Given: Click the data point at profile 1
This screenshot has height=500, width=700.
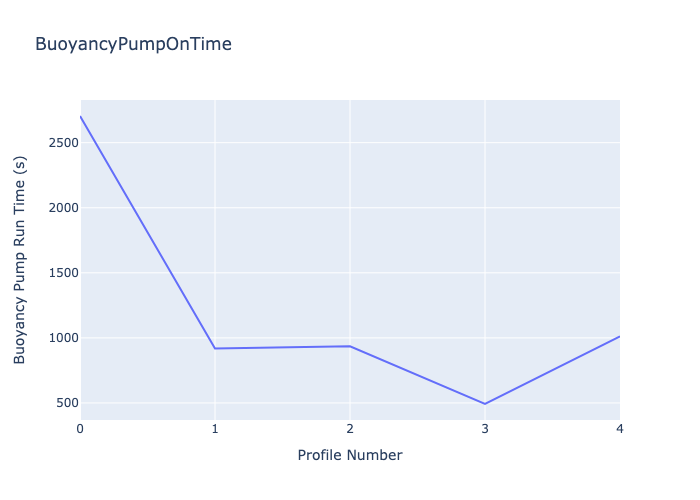Looking at the screenshot, I should pyautogui.click(x=215, y=348).
